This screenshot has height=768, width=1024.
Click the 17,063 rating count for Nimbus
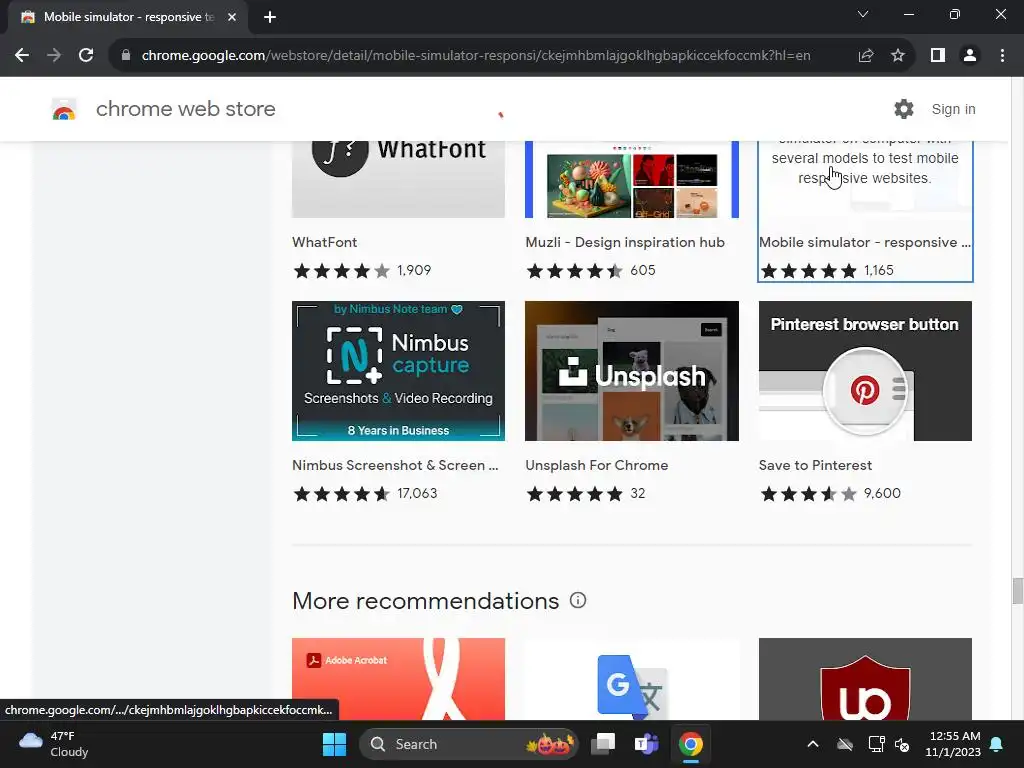(417, 493)
